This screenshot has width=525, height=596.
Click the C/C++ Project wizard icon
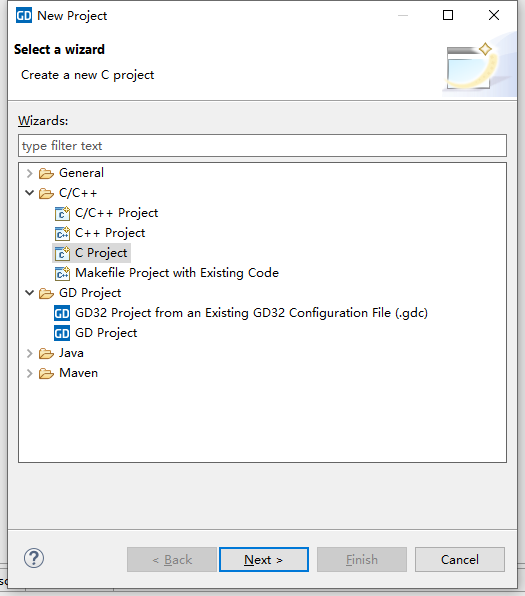click(x=62, y=213)
